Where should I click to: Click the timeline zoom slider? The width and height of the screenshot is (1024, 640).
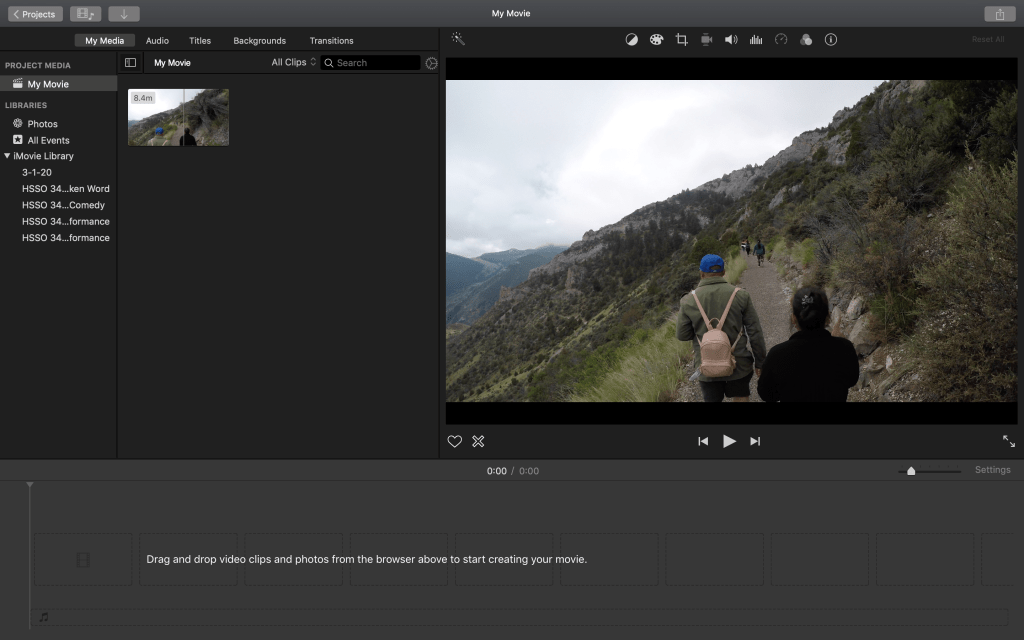click(x=911, y=471)
